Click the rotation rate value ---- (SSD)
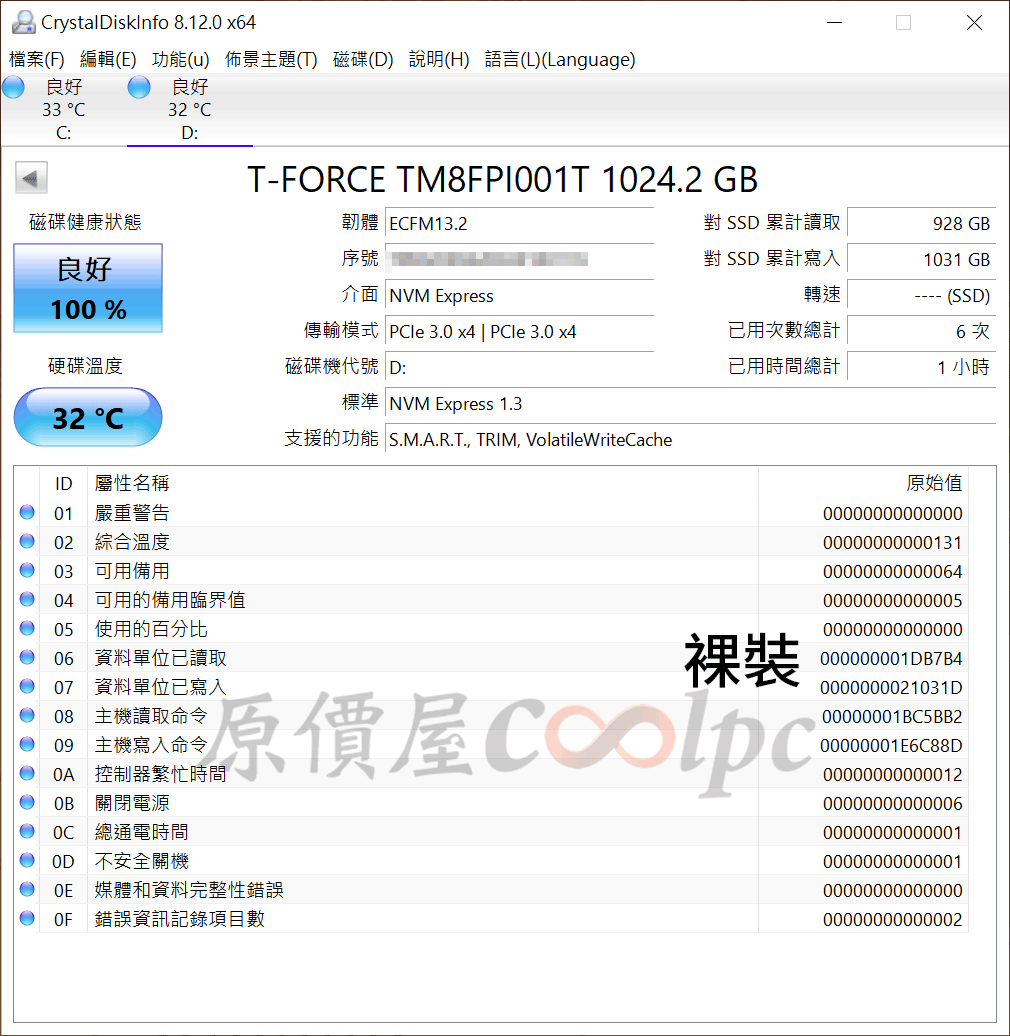This screenshot has height=1036, width=1010. coord(921,295)
